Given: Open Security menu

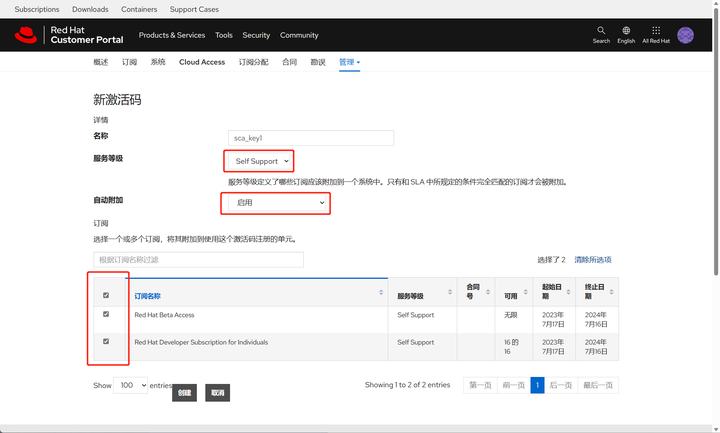Looking at the screenshot, I should pos(256,35).
